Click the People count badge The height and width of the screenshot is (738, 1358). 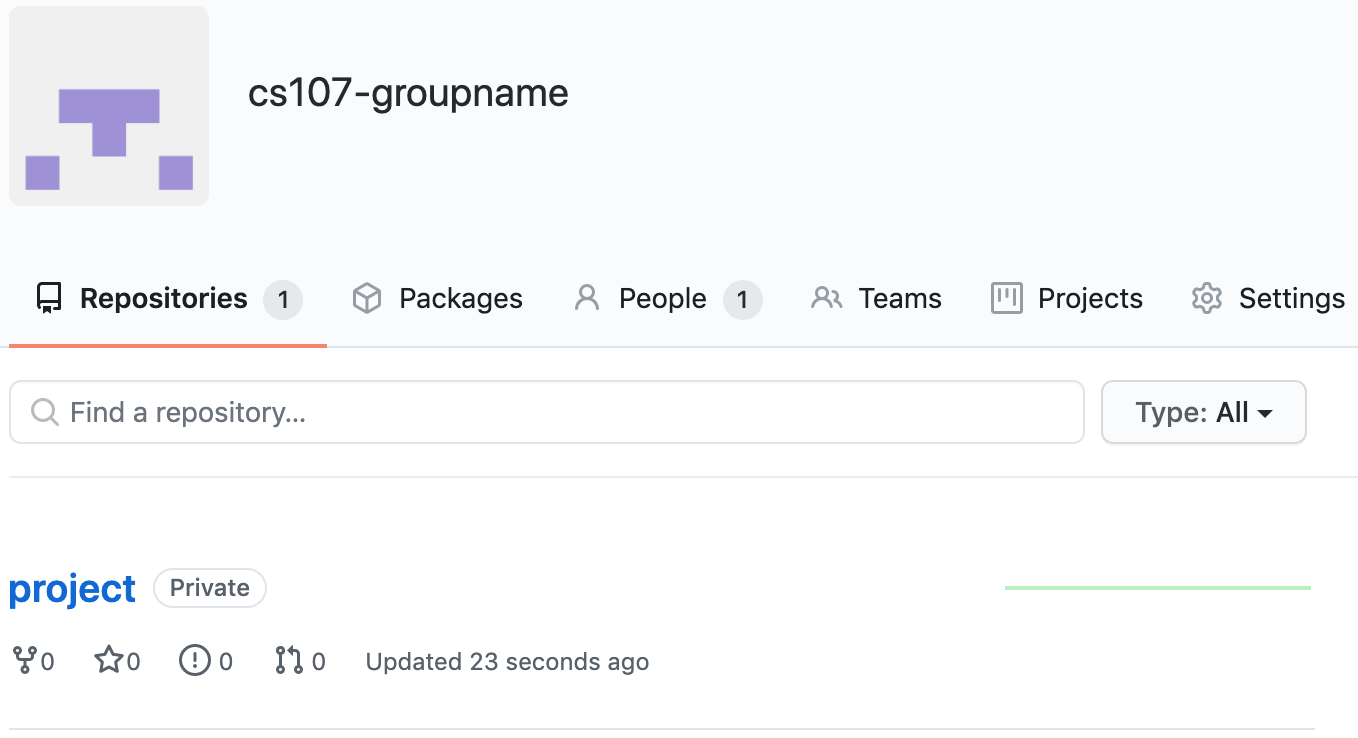point(742,300)
